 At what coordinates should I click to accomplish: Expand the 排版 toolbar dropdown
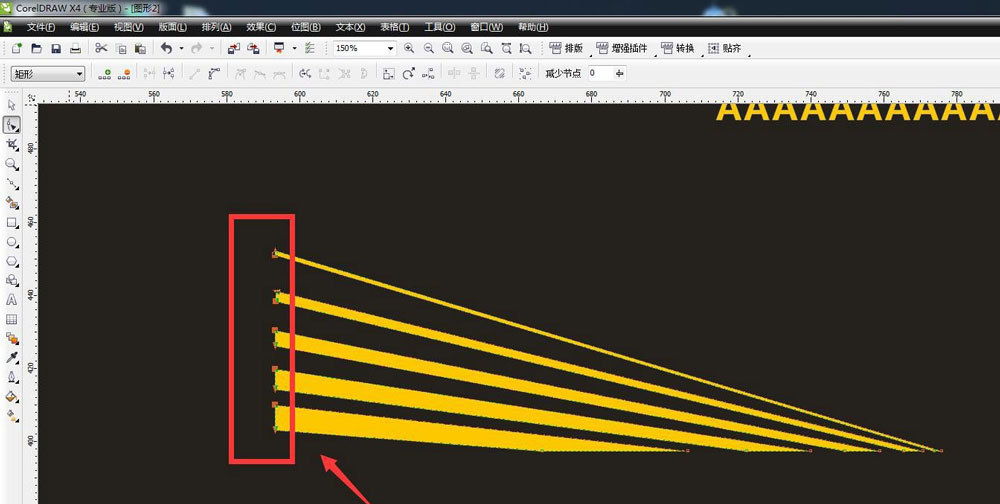coord(567,48)
